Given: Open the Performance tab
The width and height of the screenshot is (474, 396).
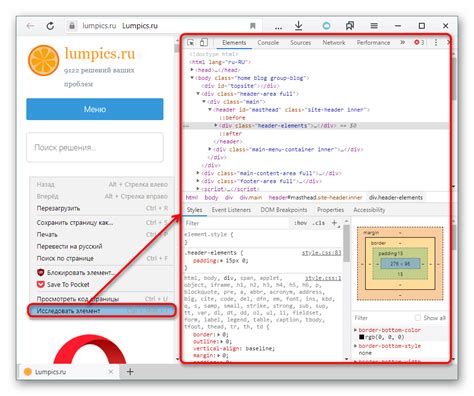Looking at the screenshot, I should pyautogui.click(x=373, y=43).
